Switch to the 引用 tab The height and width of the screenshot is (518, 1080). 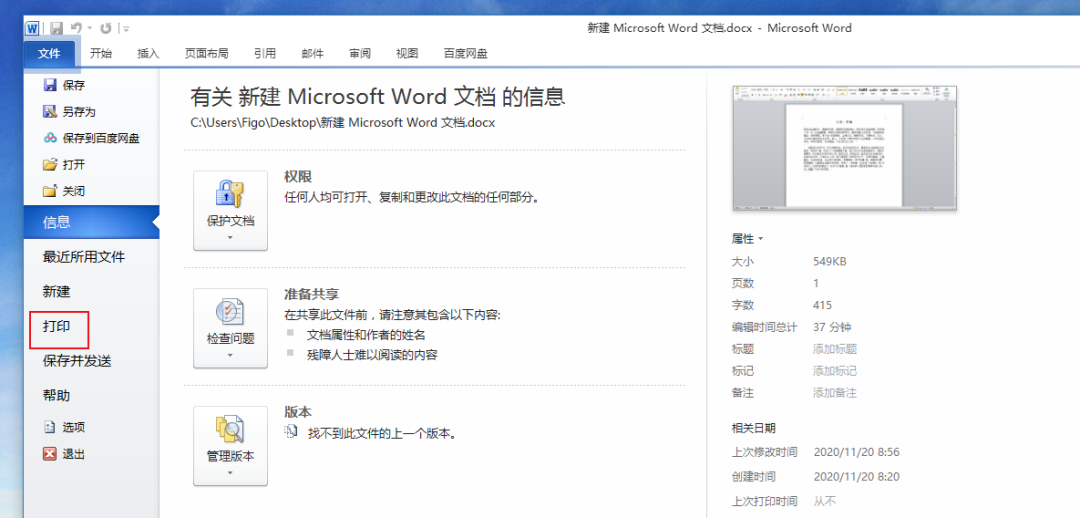(x=264, y=53)
